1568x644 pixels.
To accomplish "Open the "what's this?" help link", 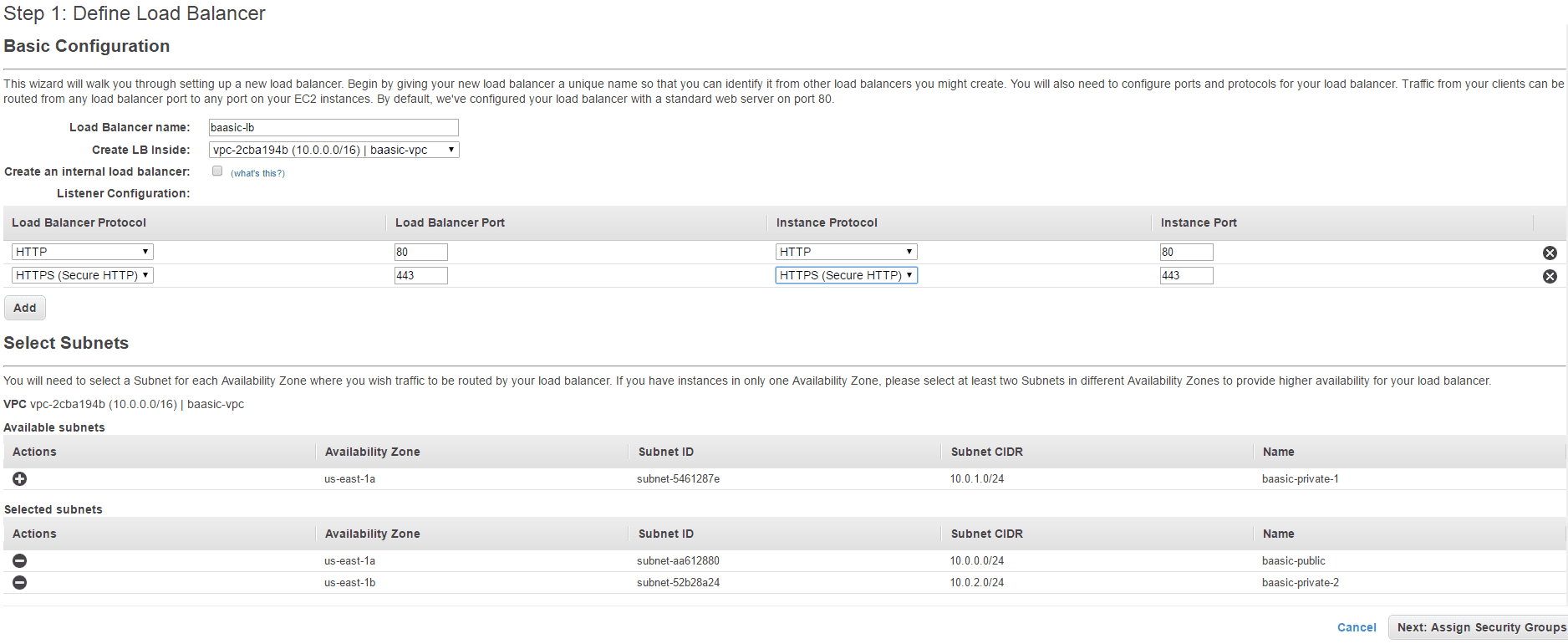I will pos(257,173).
